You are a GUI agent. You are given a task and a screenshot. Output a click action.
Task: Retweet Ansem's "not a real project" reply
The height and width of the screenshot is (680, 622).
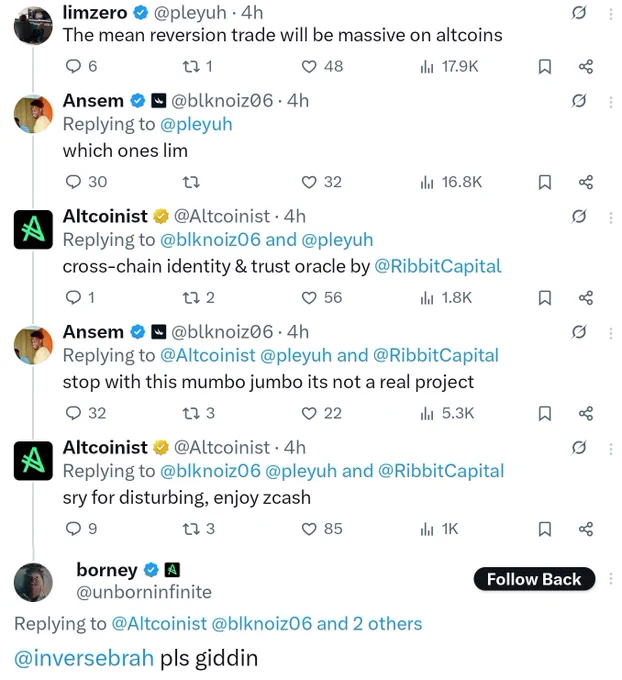pos(199,413)
